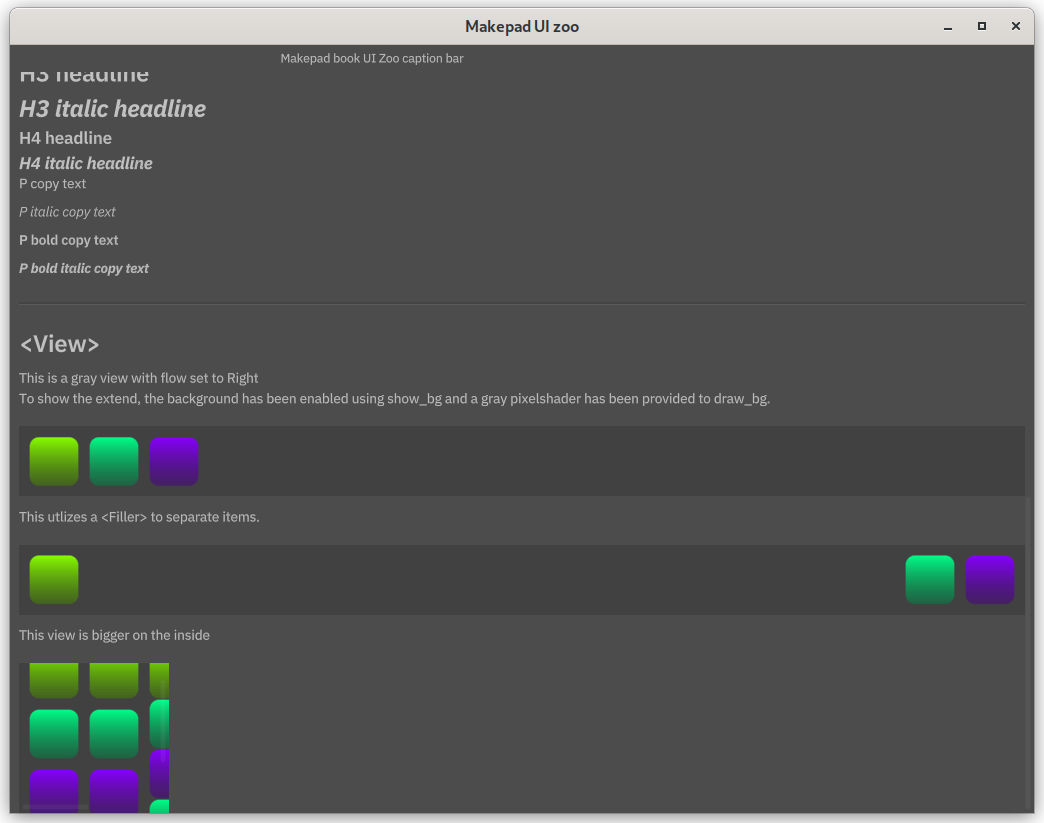The height and width of the screenshot is (823, 1044).
Task: Click first-column purple square in the scrollable view
Action: (54, 790)
